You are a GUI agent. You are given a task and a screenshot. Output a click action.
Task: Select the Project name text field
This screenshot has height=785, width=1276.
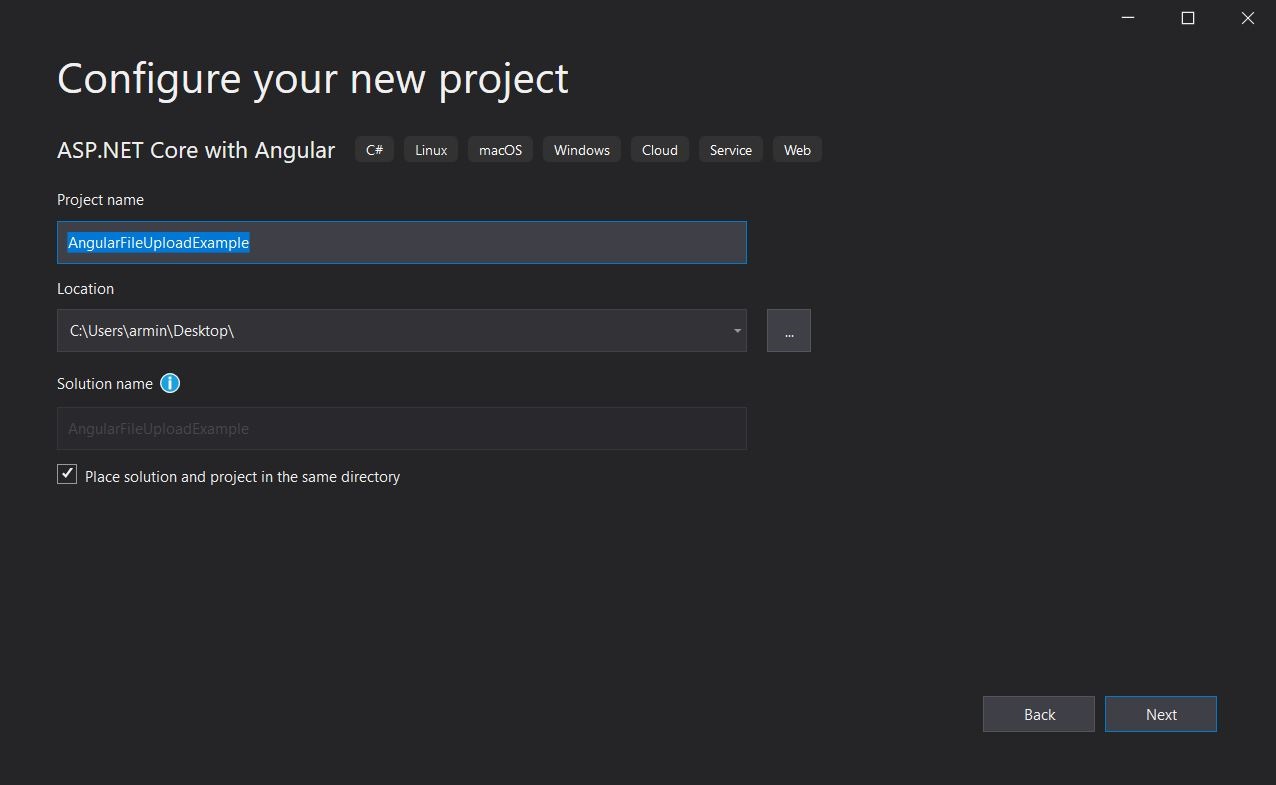[400, 242]
